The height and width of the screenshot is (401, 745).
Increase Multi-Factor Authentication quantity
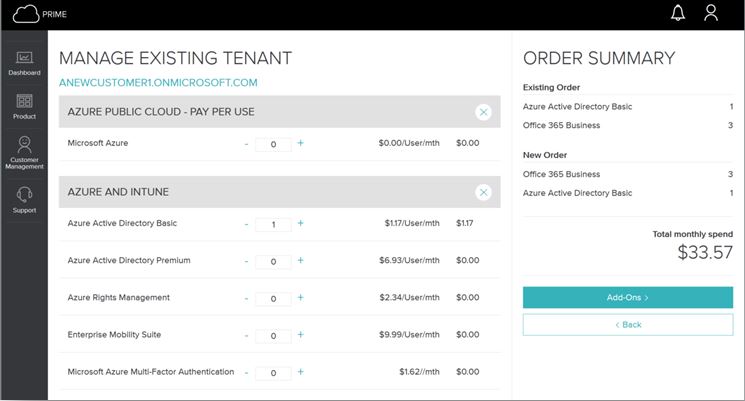(300, 373)
